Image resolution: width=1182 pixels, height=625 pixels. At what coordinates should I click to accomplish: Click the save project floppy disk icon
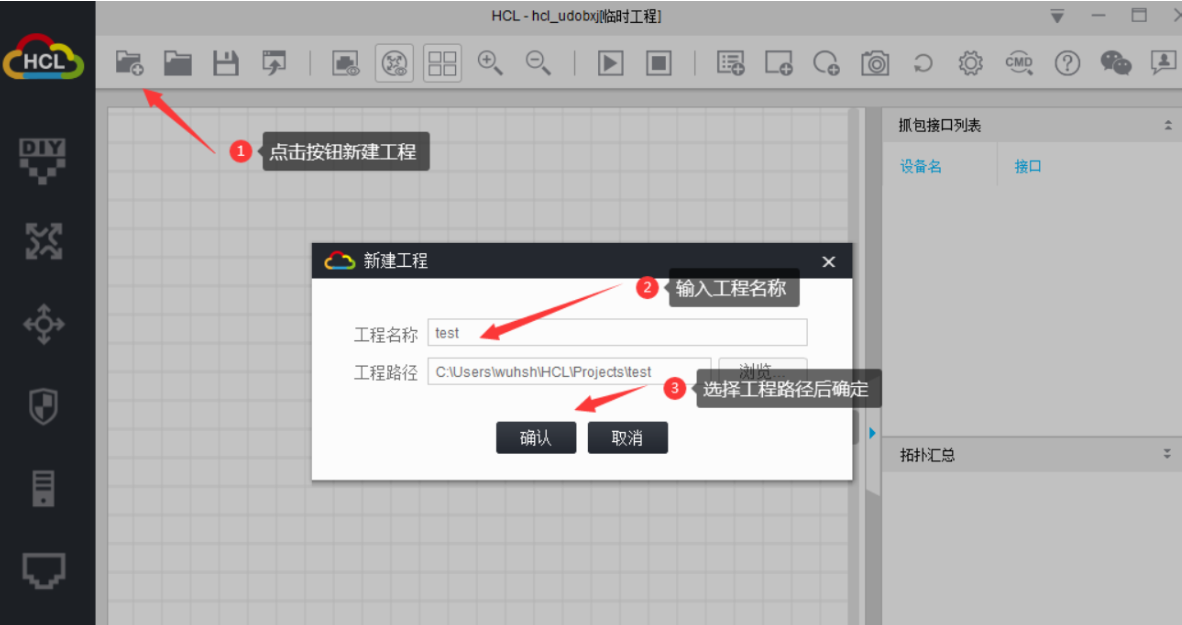pos(227,63)
